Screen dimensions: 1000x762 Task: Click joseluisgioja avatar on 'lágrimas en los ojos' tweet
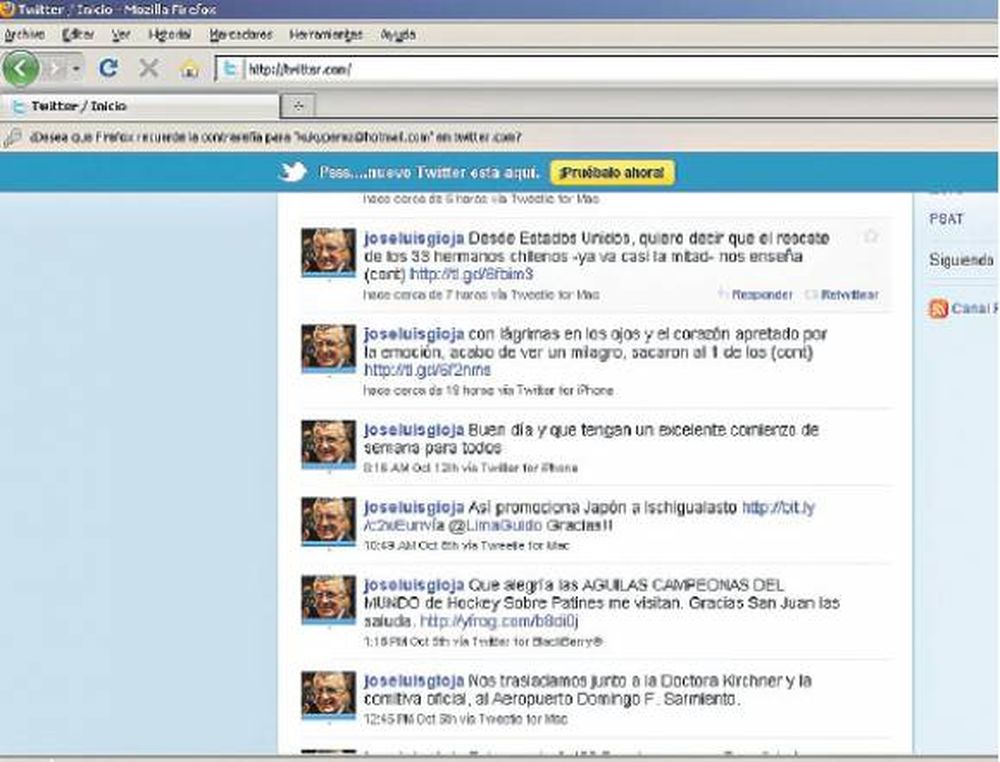328,349
